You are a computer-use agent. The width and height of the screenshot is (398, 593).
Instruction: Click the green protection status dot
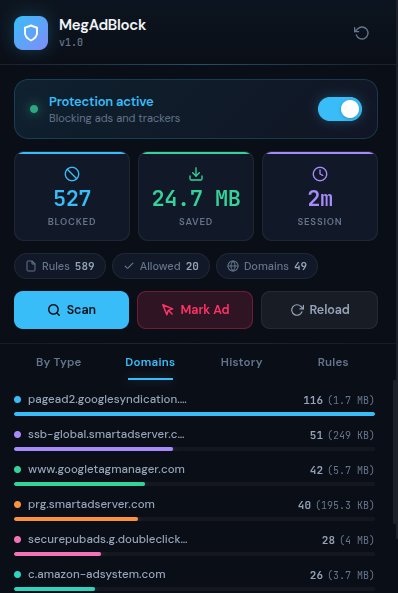click(34, 109)
